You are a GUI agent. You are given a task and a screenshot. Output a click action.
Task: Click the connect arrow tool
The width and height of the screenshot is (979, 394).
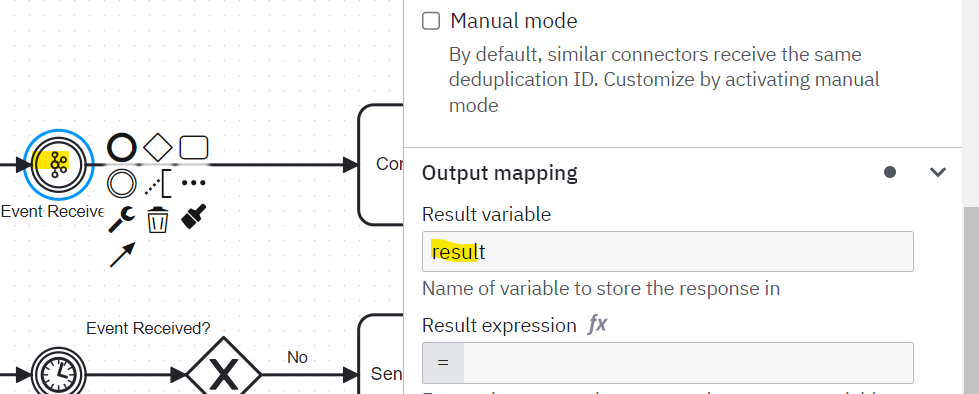tap(122, 255)
